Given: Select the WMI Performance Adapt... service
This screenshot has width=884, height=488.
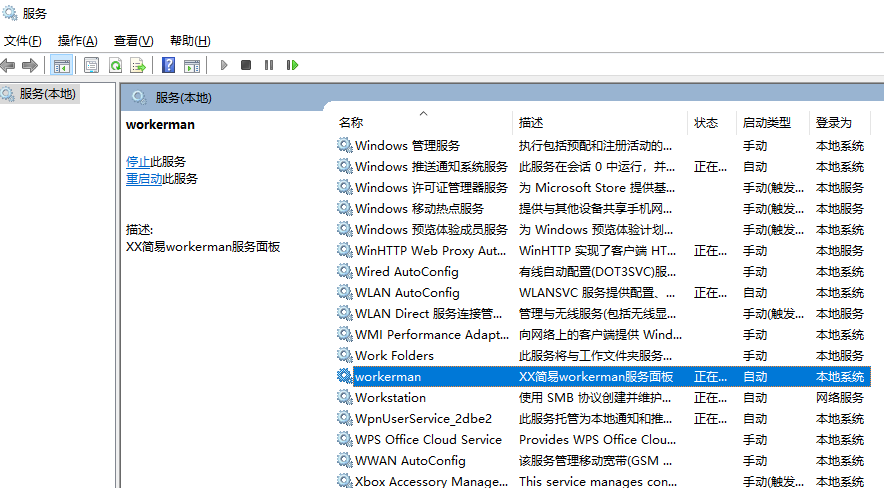Looking at the screenshot, I should coord(432,335).
